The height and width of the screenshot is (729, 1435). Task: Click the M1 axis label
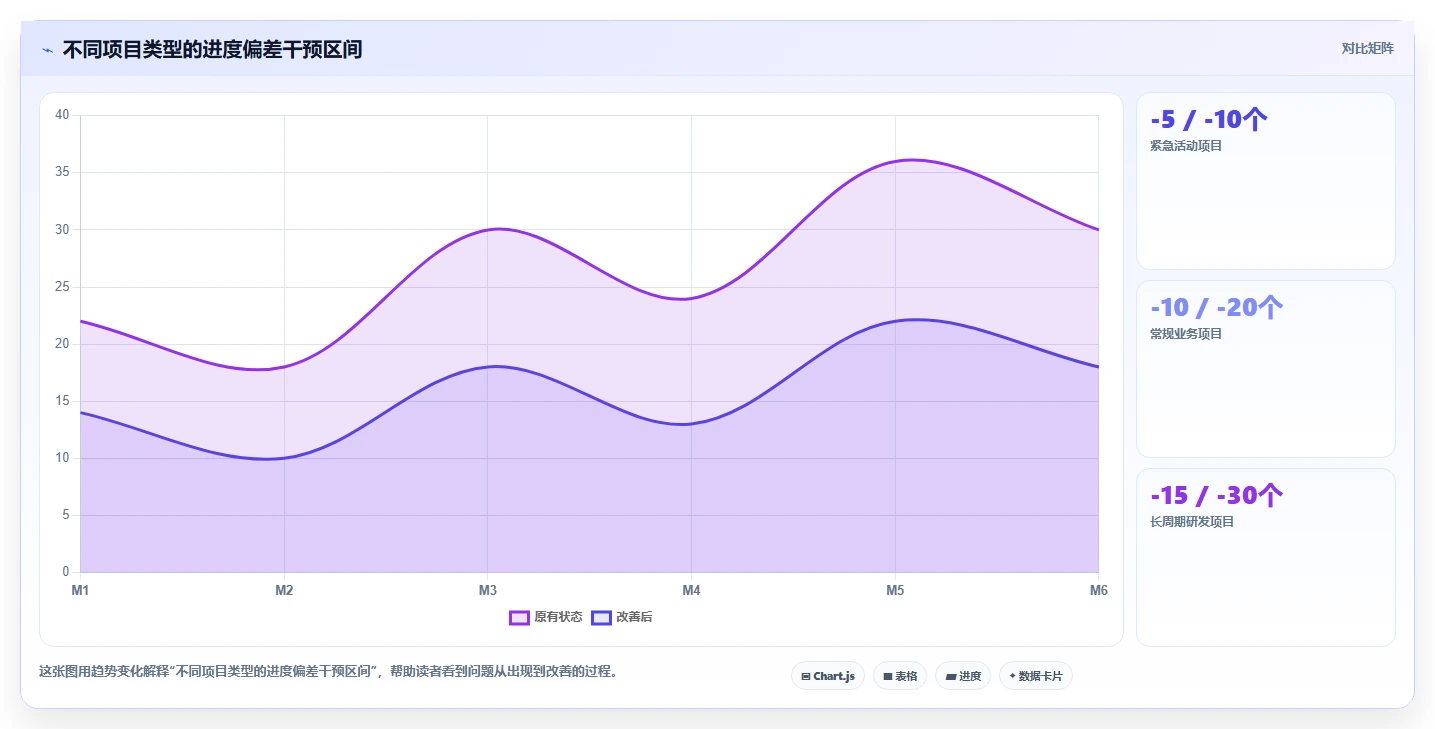(x=80, y=590)
